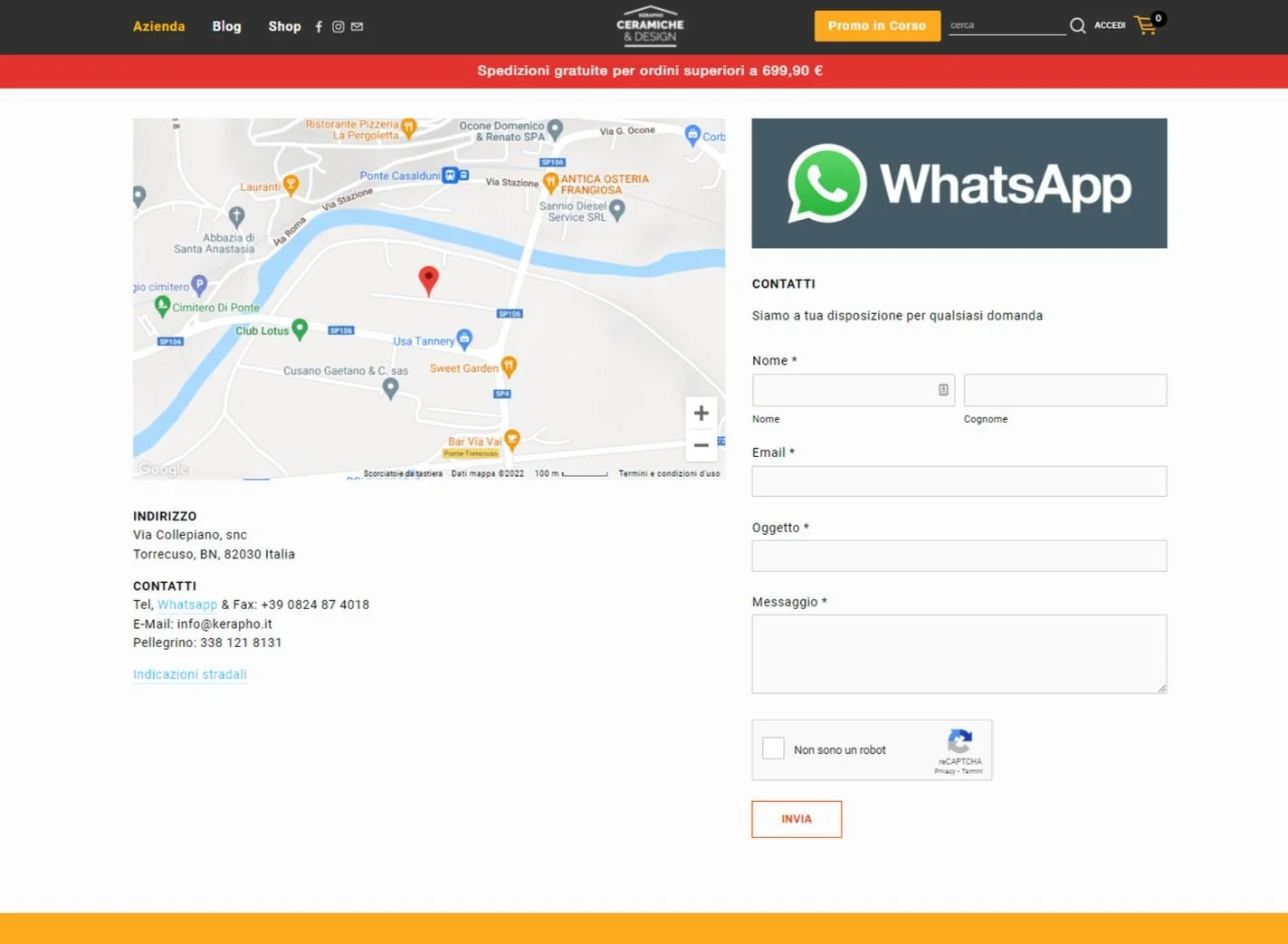The image size is (1288, 944).
Task: Click the WhatsApp banner image
Action: tap(959, 183)
